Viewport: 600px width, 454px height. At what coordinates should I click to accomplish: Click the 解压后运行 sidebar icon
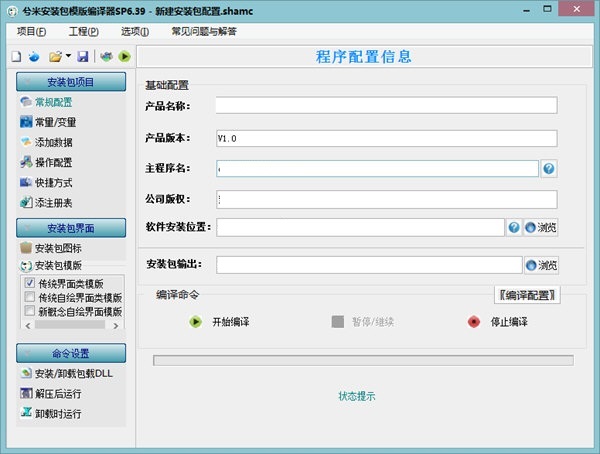point(26,393)
